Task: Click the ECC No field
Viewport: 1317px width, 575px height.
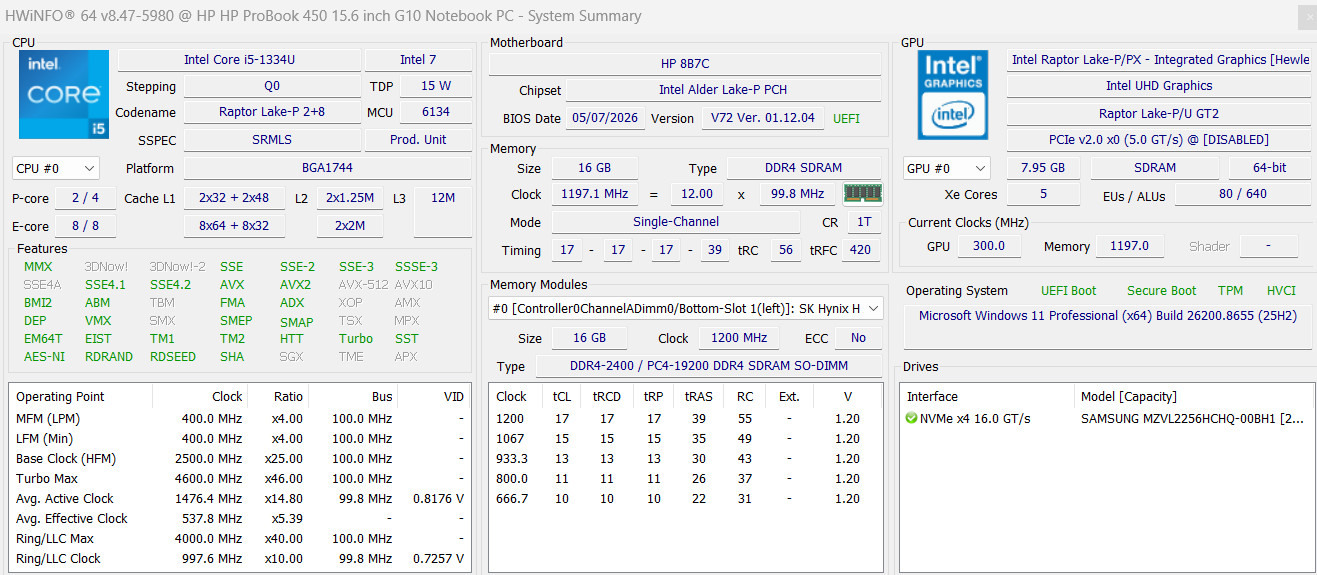Action: point(858,338)
